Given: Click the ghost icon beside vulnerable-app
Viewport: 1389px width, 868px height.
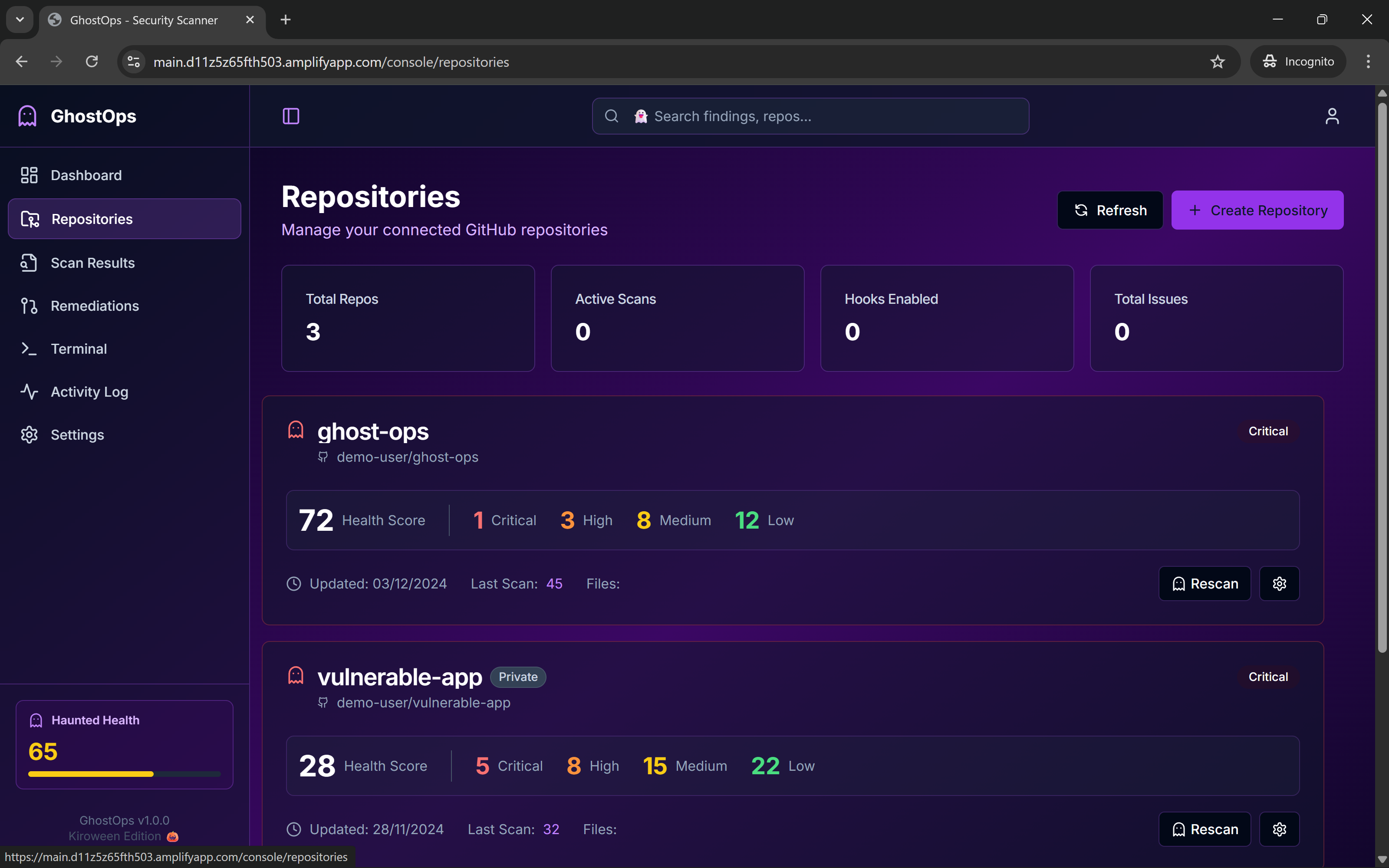Looking at the screenshot, I should [296, 676].
